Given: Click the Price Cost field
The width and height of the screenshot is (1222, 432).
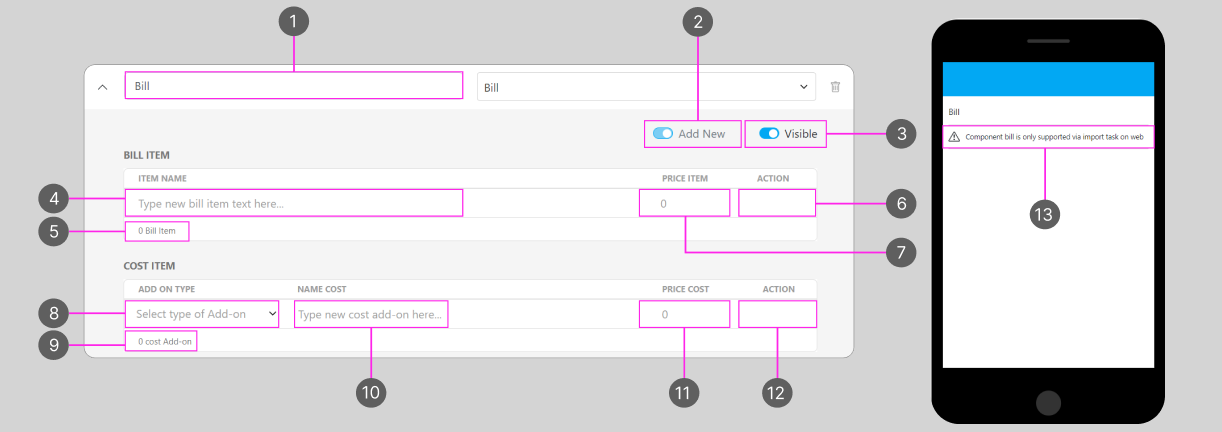Looking at the screenshot, I should pos(684,314).
